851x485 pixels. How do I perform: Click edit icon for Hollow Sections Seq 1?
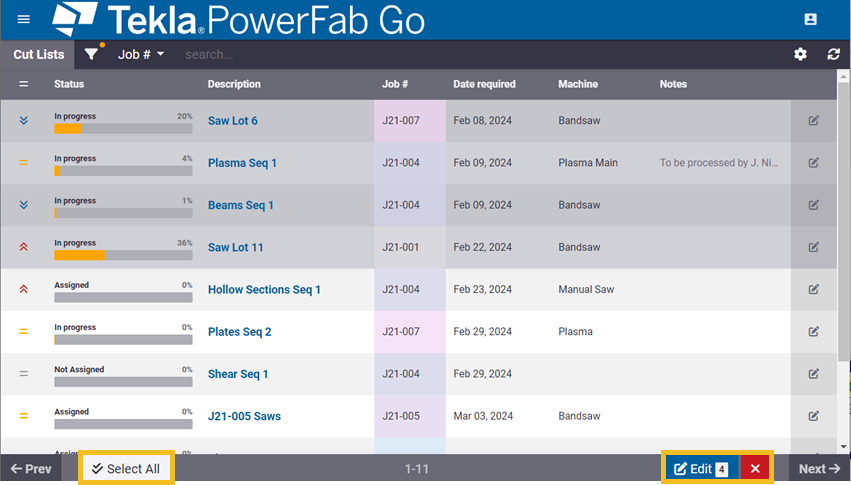(813, 290)
